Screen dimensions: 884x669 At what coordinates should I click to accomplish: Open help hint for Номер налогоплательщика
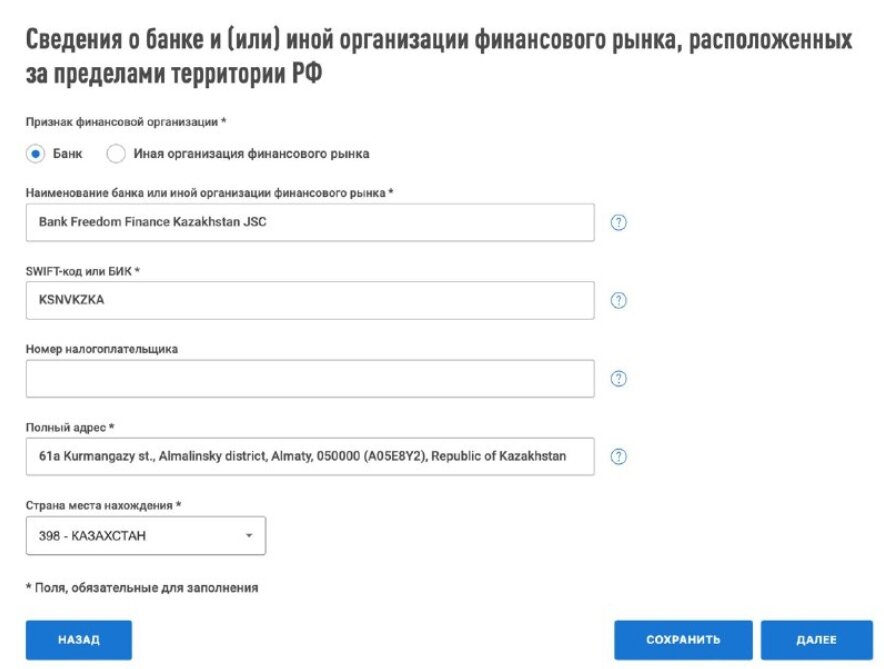point(620,379)
